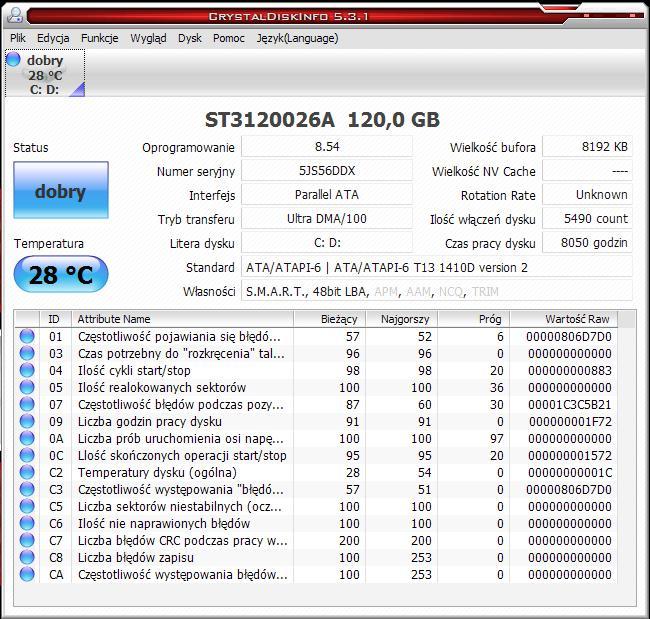Click status orb for attribute C2

(x=27, y=472)
